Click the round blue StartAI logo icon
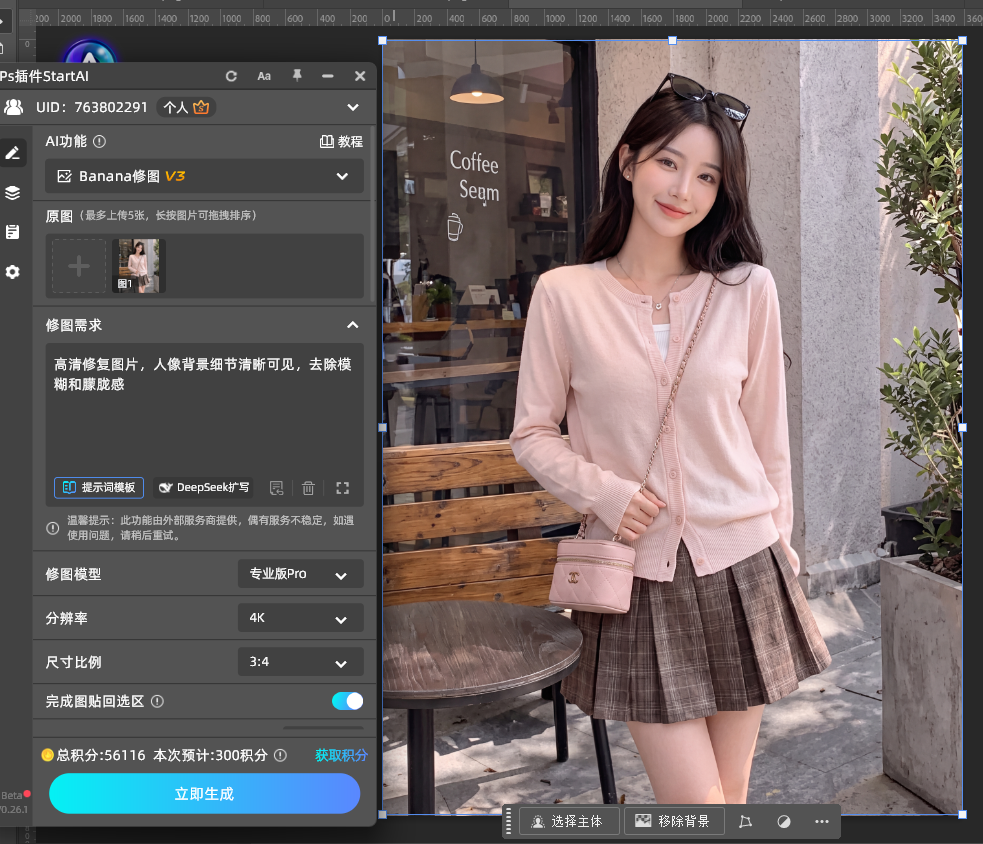Viewport: 983px width, 844px height. tap(90, 53)
